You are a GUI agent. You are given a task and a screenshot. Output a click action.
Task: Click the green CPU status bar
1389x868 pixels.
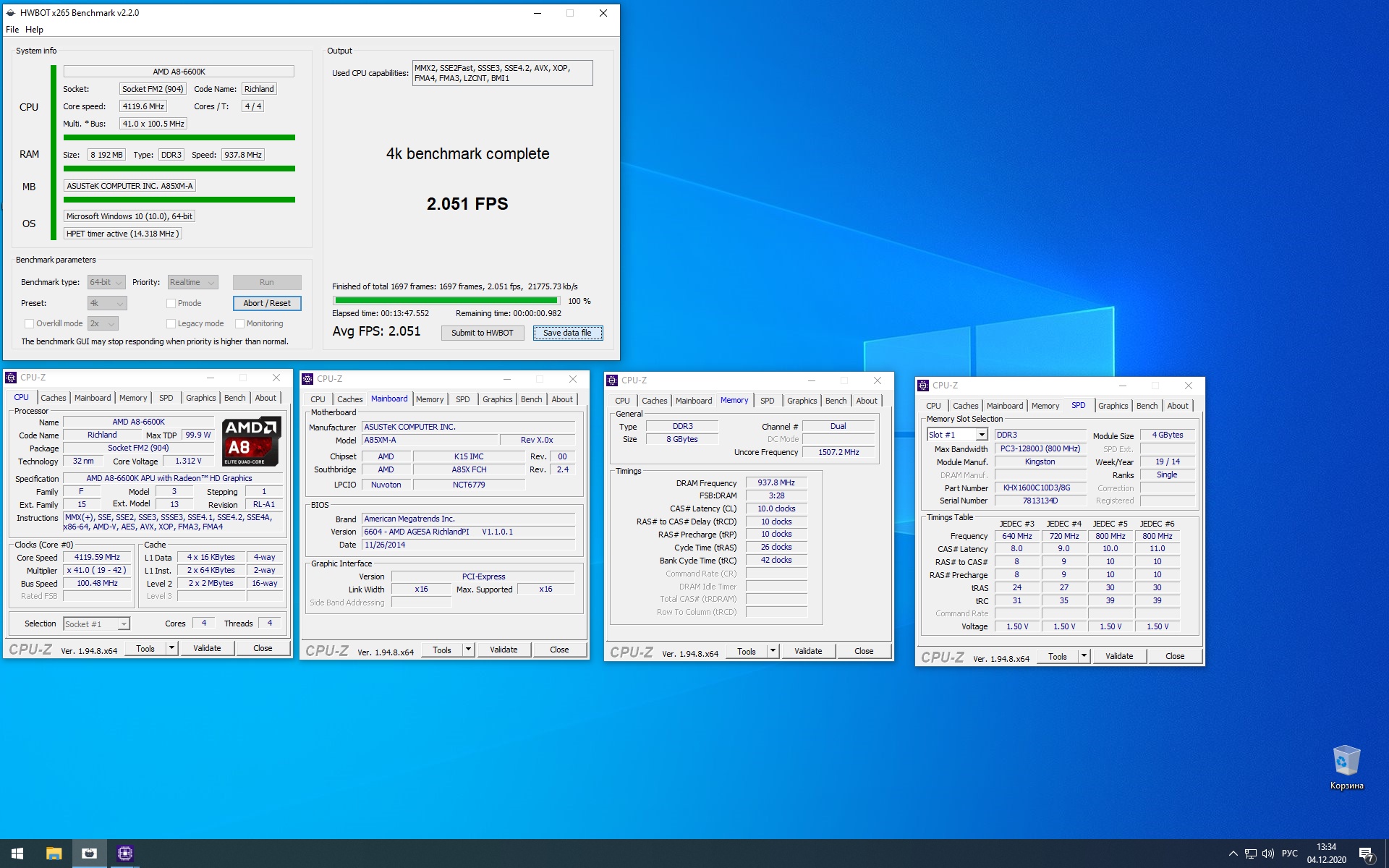[x=179, y=137]
